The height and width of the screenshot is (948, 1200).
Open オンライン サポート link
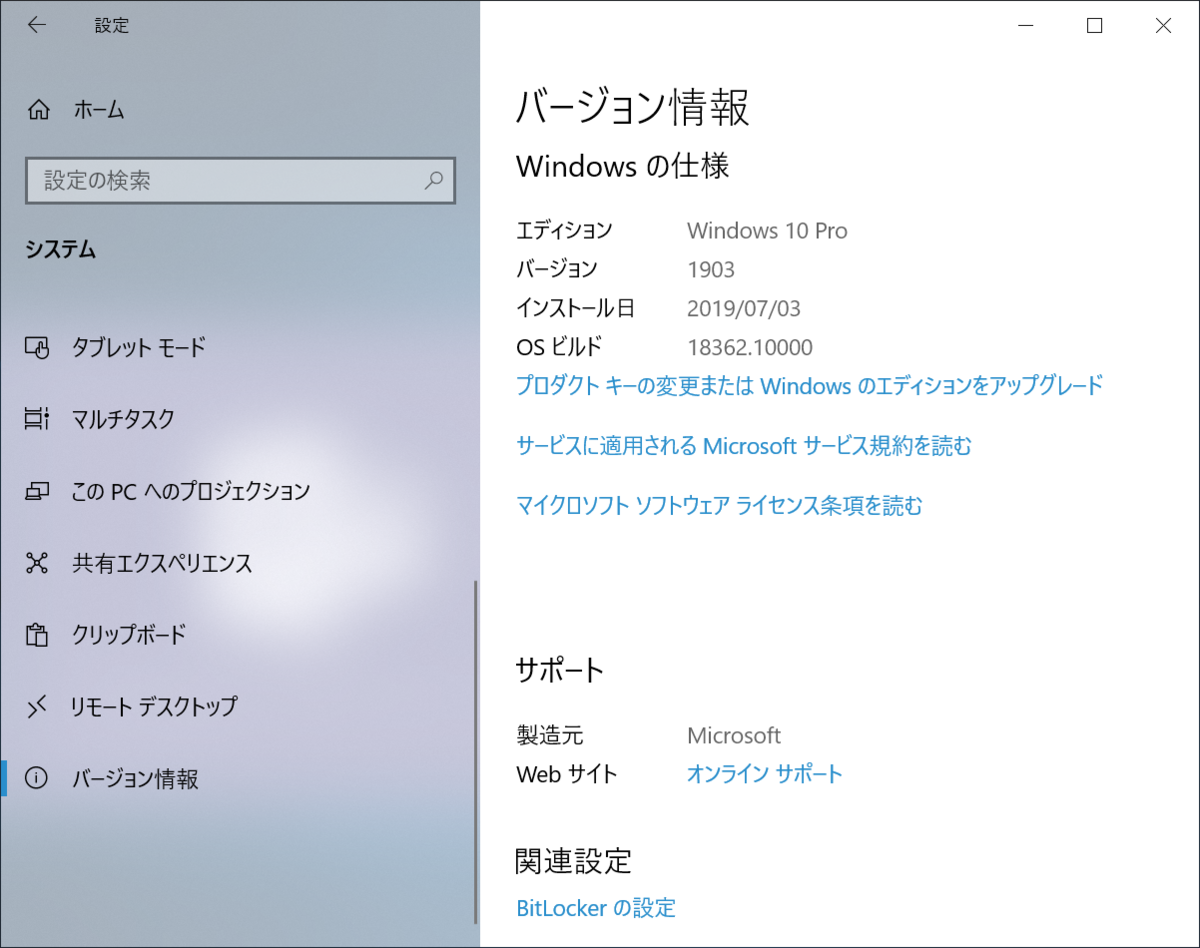[763, 773]
